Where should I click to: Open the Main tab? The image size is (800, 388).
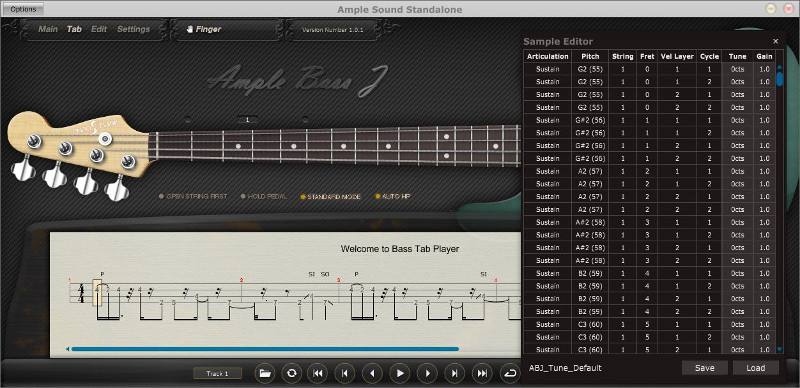(x=48, y=30)
